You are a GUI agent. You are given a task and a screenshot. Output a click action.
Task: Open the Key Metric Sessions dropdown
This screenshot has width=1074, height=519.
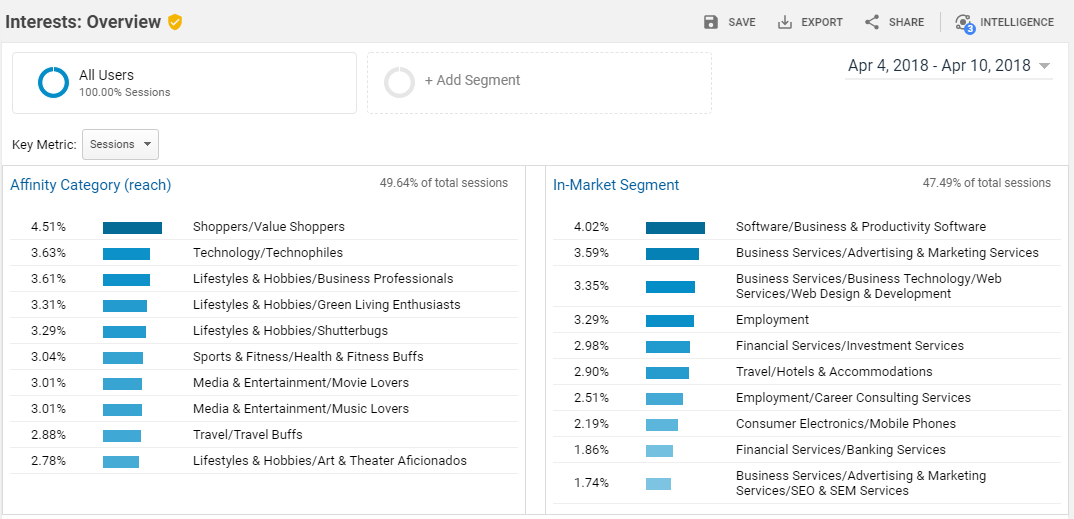pyautogui.click(x=120, y=144)
